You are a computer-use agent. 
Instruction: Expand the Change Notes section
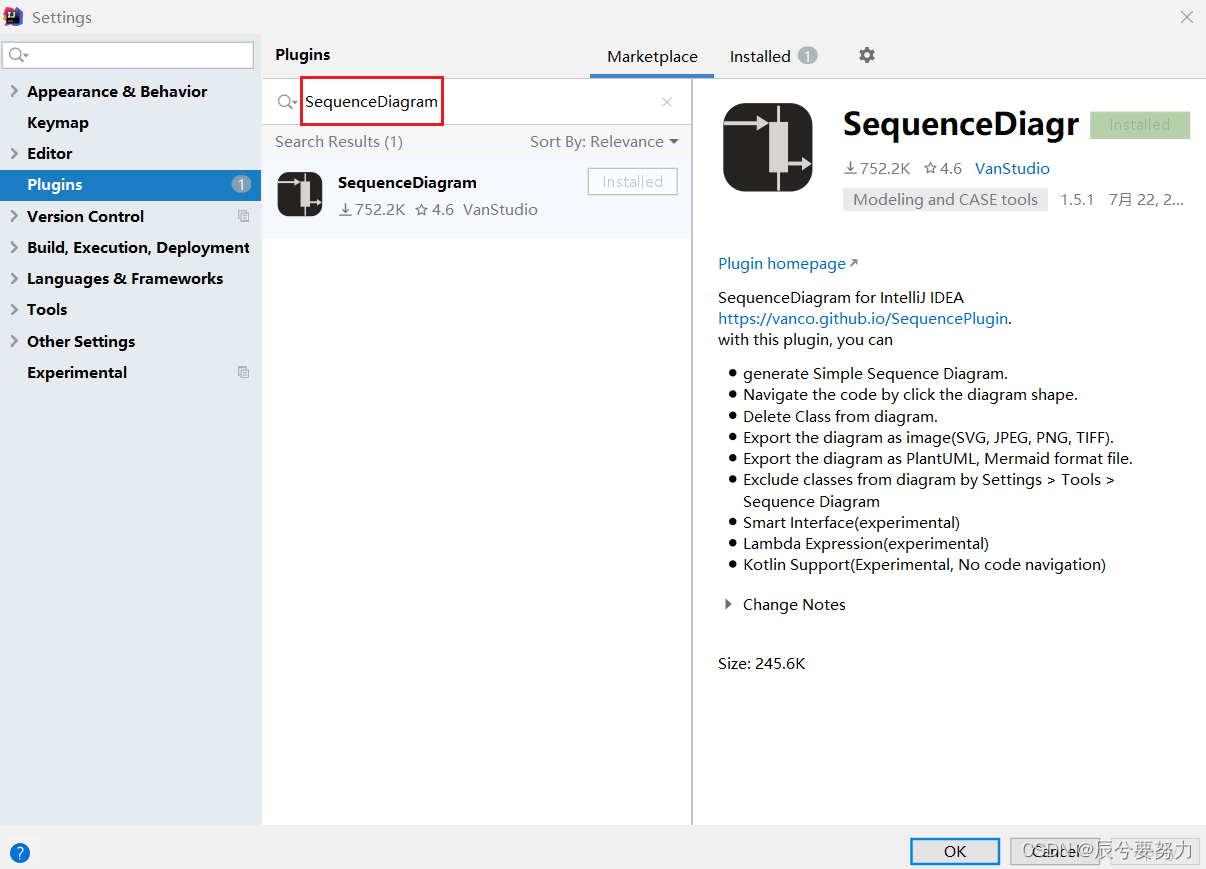[x=728, y=605]
